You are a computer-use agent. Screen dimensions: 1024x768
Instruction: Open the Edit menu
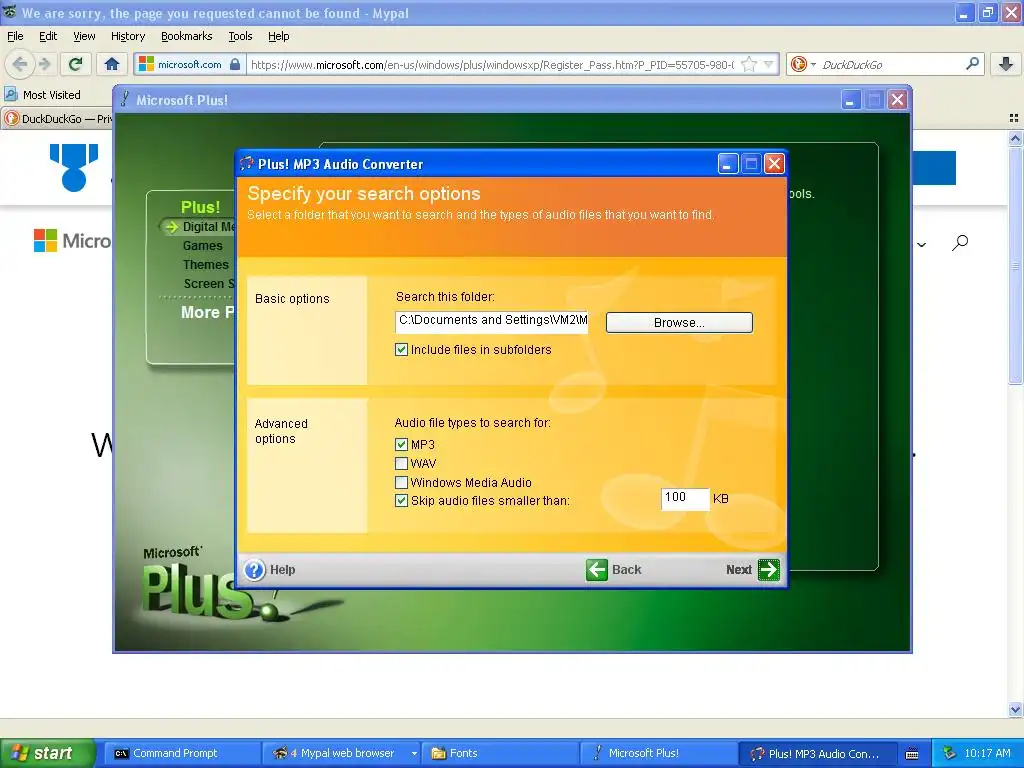[x=48, y=36]
